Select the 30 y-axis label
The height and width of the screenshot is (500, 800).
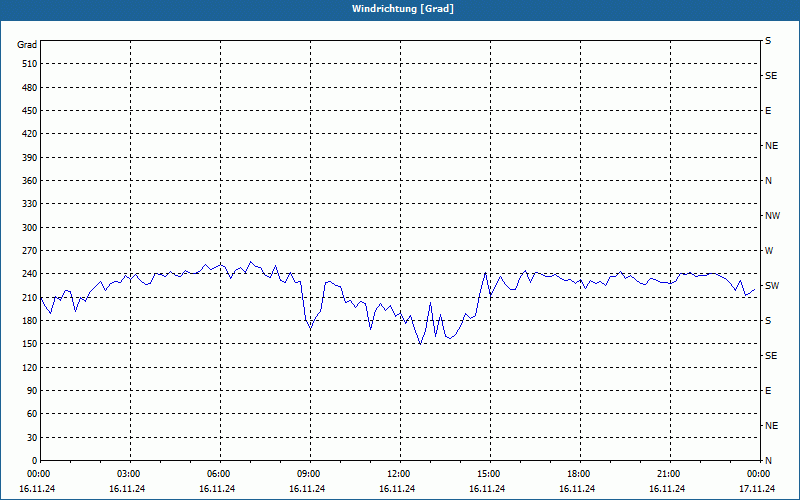click(32, 437)
